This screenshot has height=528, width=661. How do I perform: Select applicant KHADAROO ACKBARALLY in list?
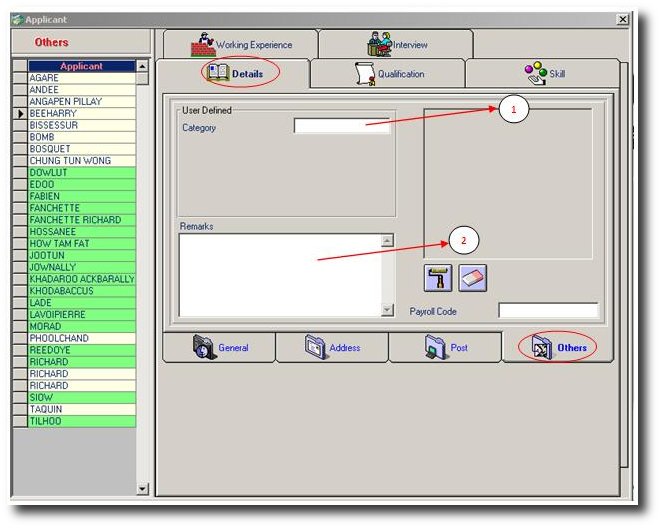80,279
